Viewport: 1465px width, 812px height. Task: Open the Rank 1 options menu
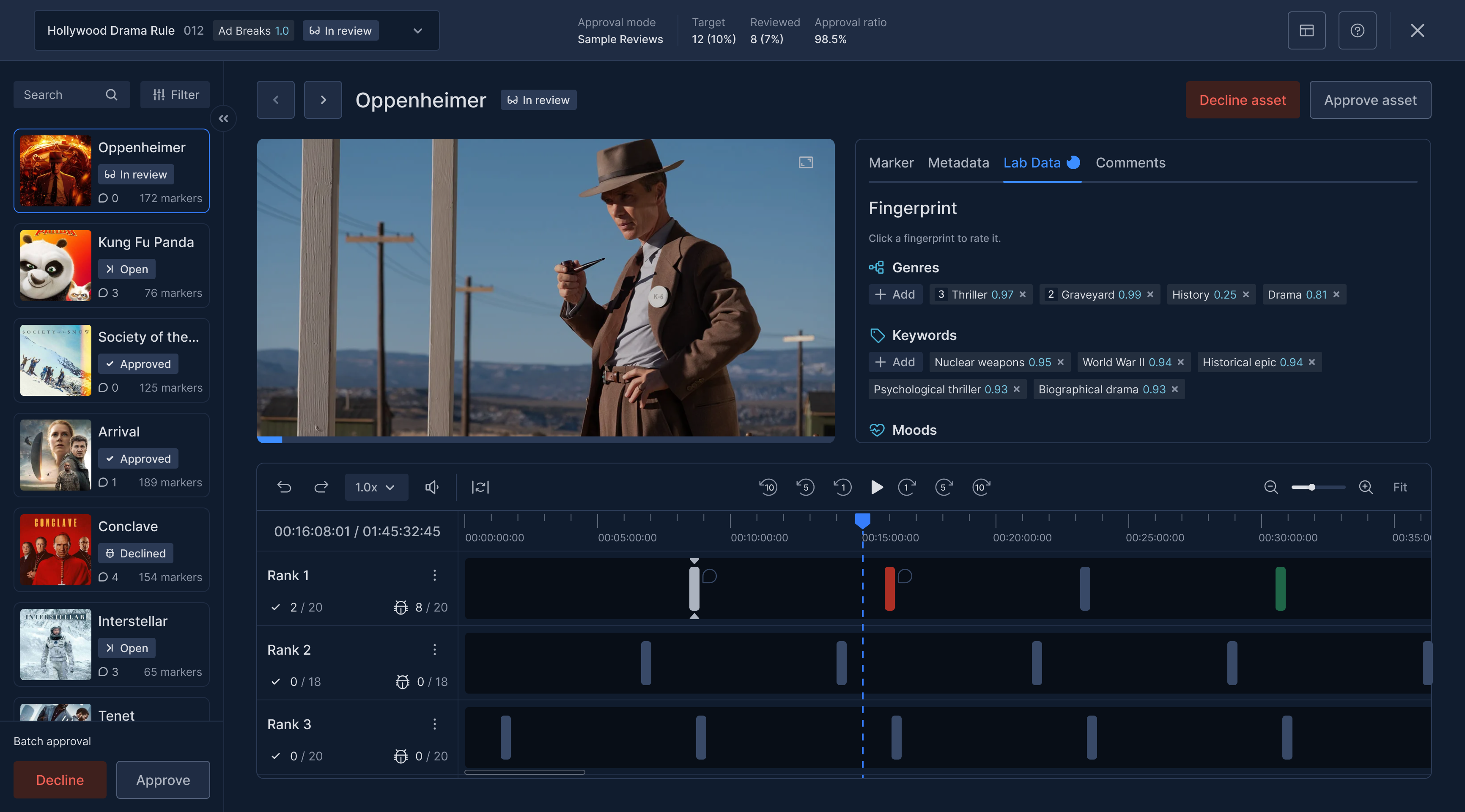click(x=435, y=575)
